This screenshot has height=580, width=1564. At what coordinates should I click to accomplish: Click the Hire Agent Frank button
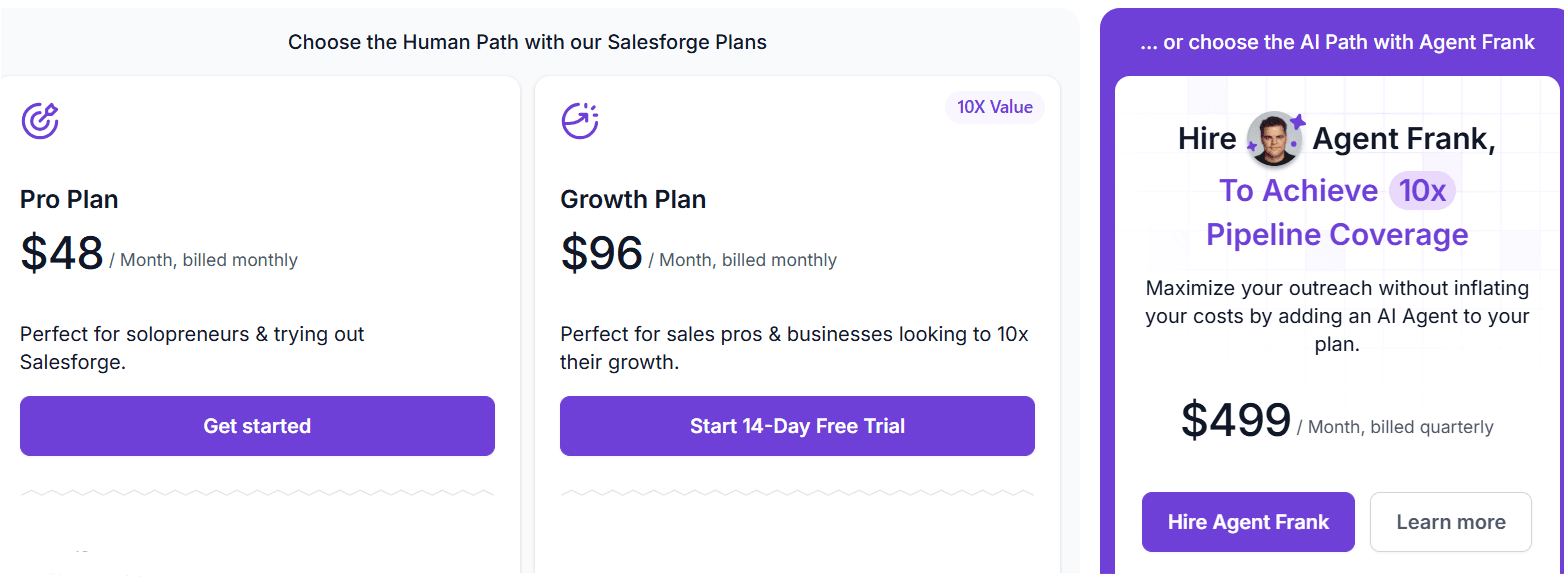[x=1248, y=522]
